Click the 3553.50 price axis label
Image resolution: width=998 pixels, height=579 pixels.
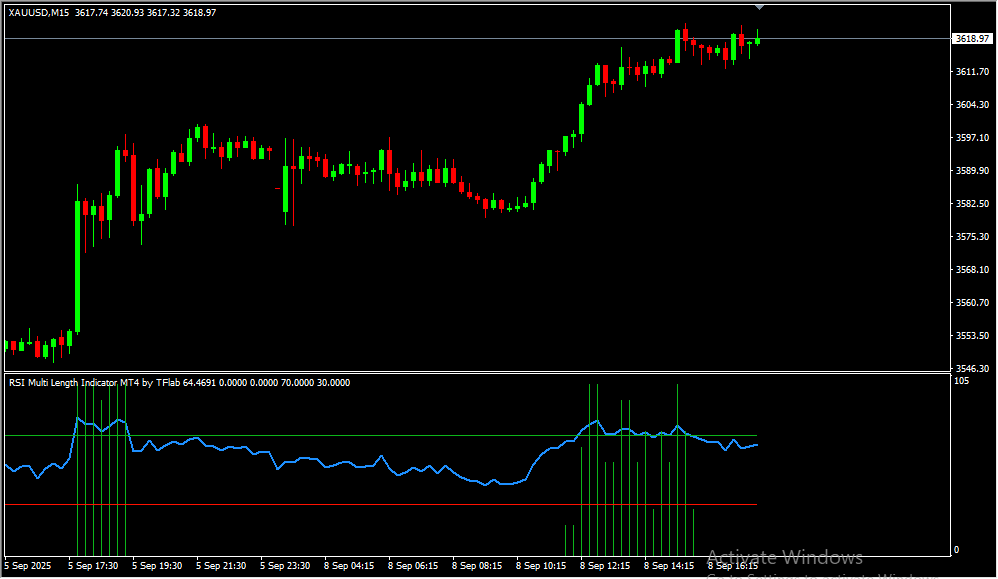pos(972,336)
